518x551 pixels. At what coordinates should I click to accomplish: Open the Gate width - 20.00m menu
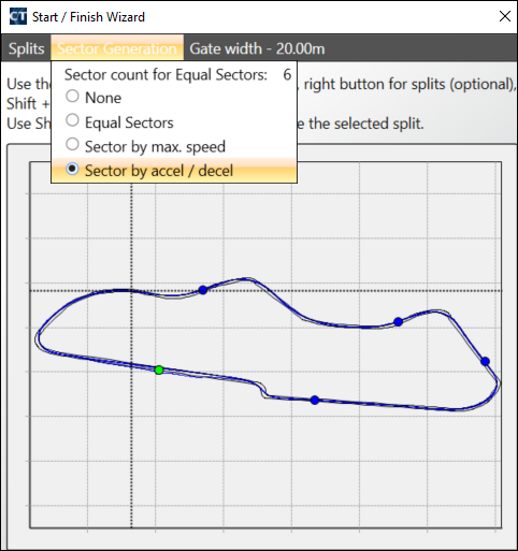point(257,48)
